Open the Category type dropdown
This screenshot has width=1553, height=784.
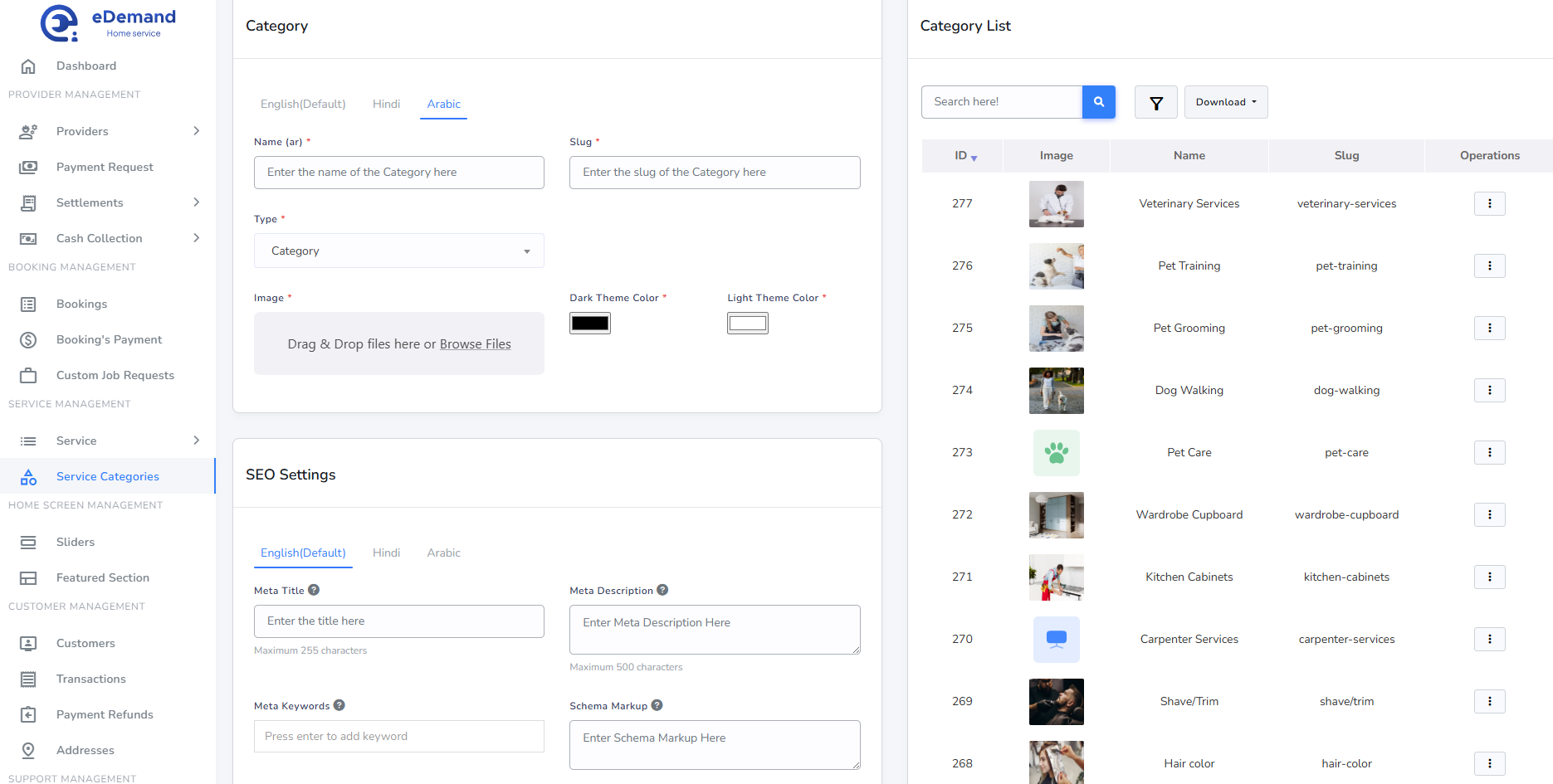398,251
